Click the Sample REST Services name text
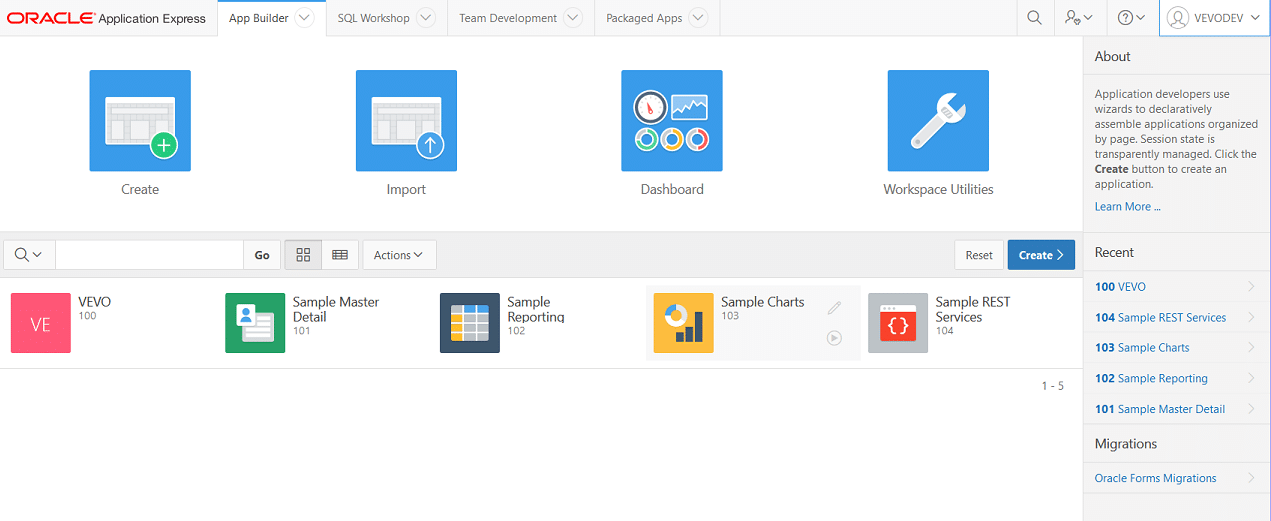1271x521 pixels. [973, 309]
